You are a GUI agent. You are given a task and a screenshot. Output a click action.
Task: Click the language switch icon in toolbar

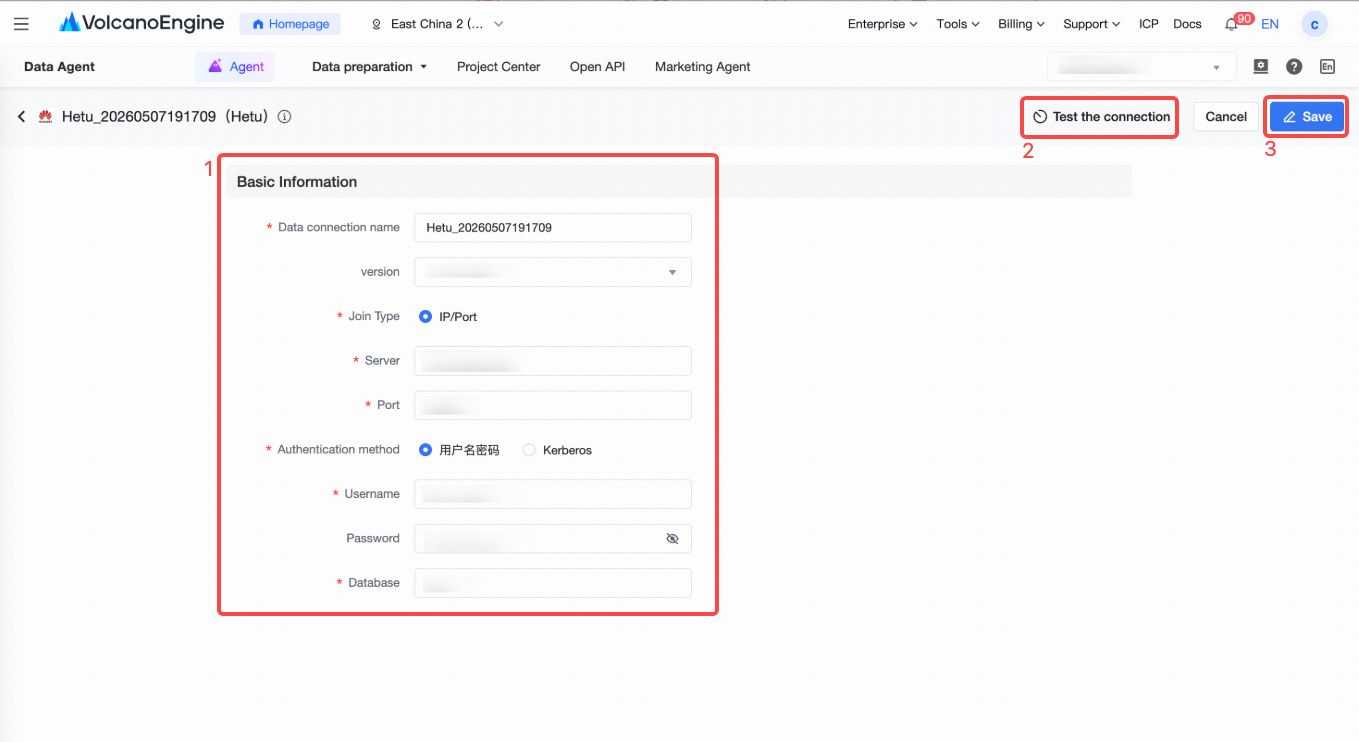pyautogui.click(x=1327, y=67)
